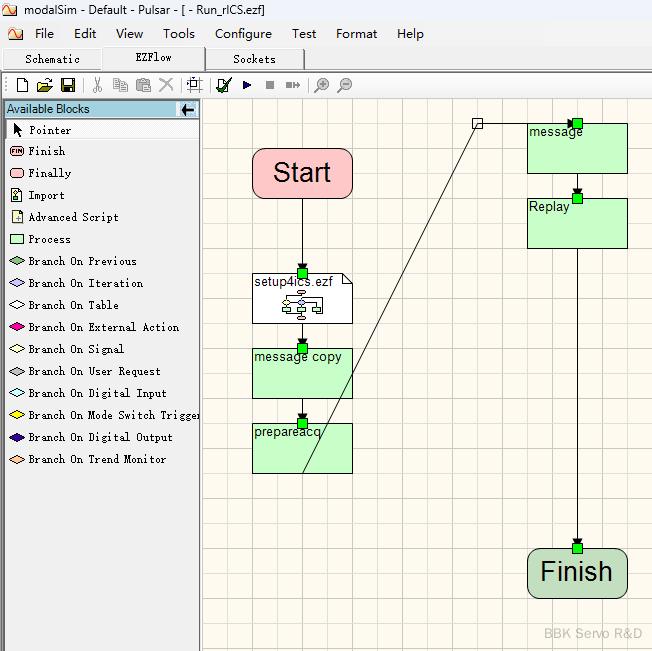Open a file using the folder icon

pos(45,85)
